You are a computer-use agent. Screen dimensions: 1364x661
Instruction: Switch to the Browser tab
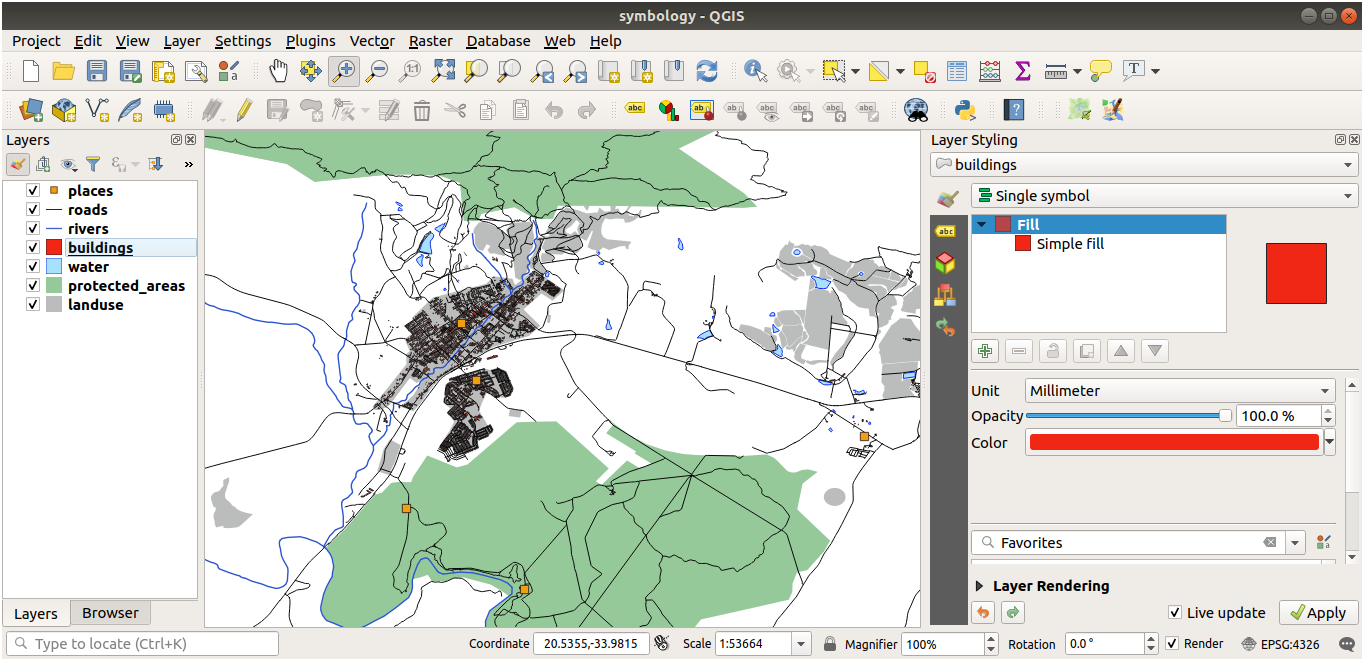(x=110, y=613)
